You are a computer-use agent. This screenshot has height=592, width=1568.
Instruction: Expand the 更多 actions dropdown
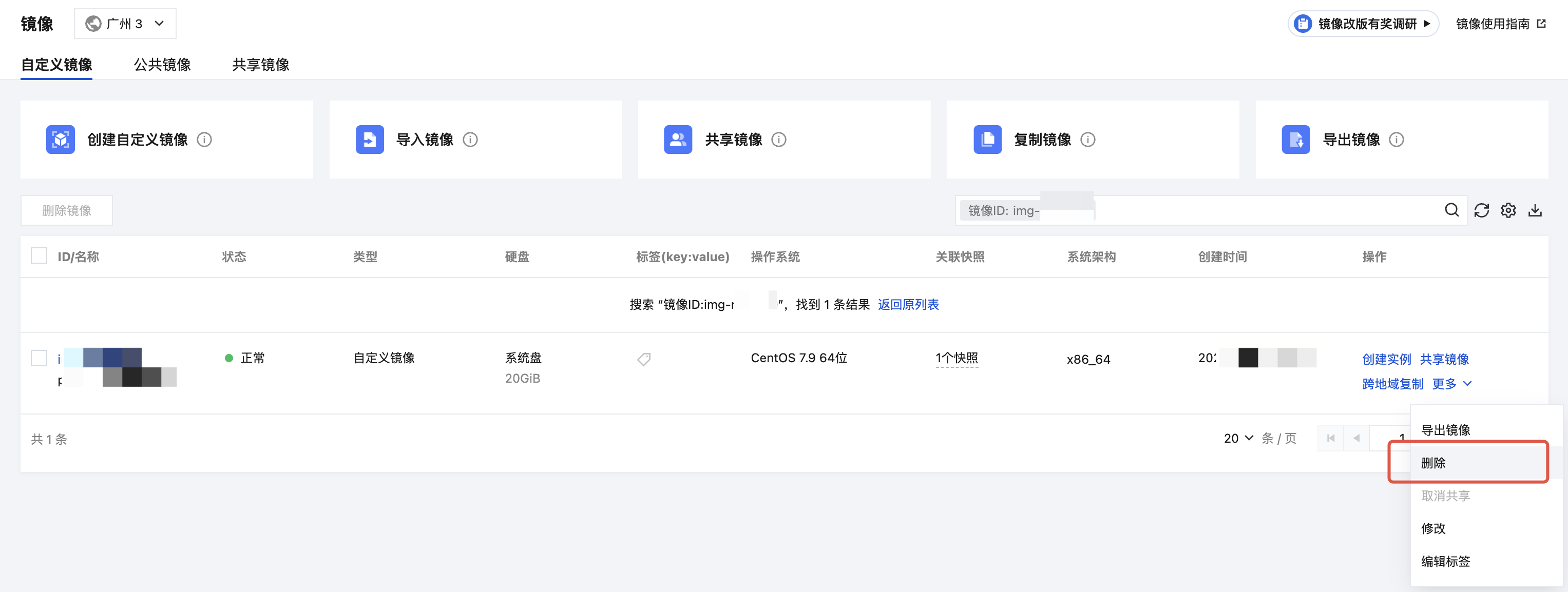1451,383
